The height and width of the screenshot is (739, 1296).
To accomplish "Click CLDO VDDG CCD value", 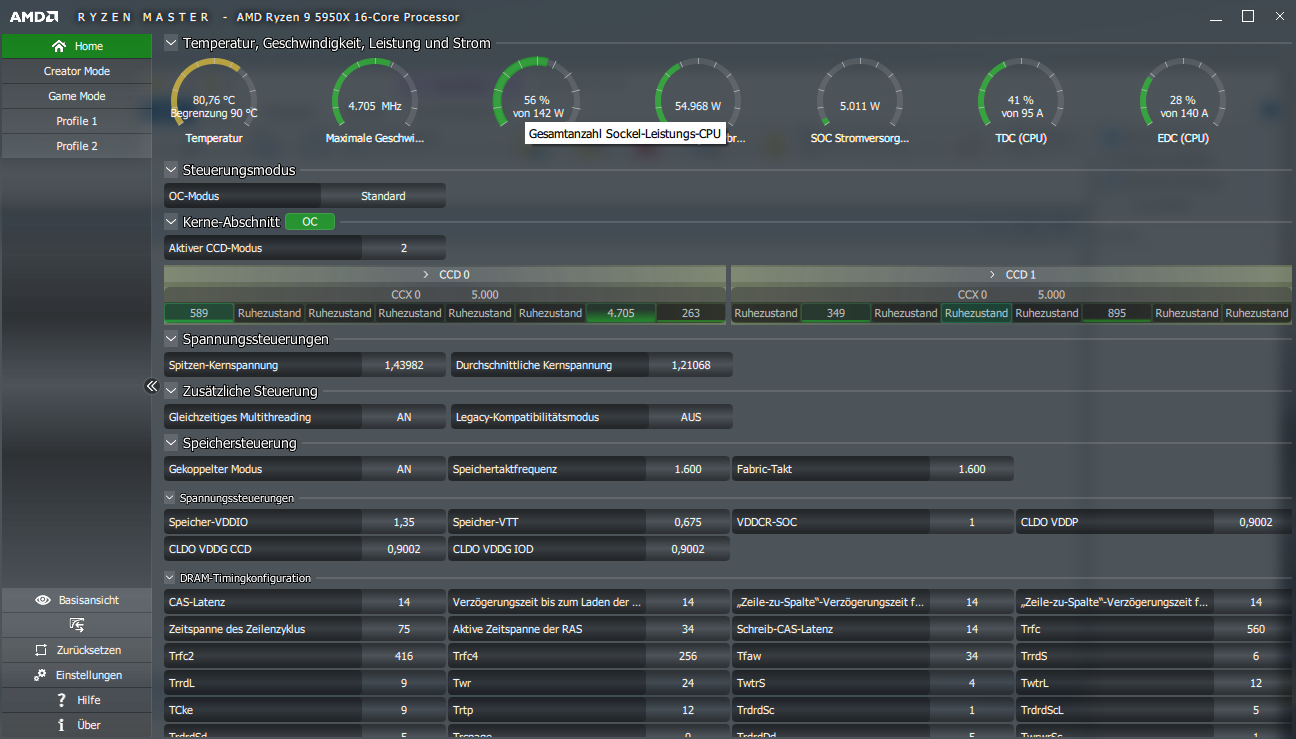I will [x=404, y=549].
